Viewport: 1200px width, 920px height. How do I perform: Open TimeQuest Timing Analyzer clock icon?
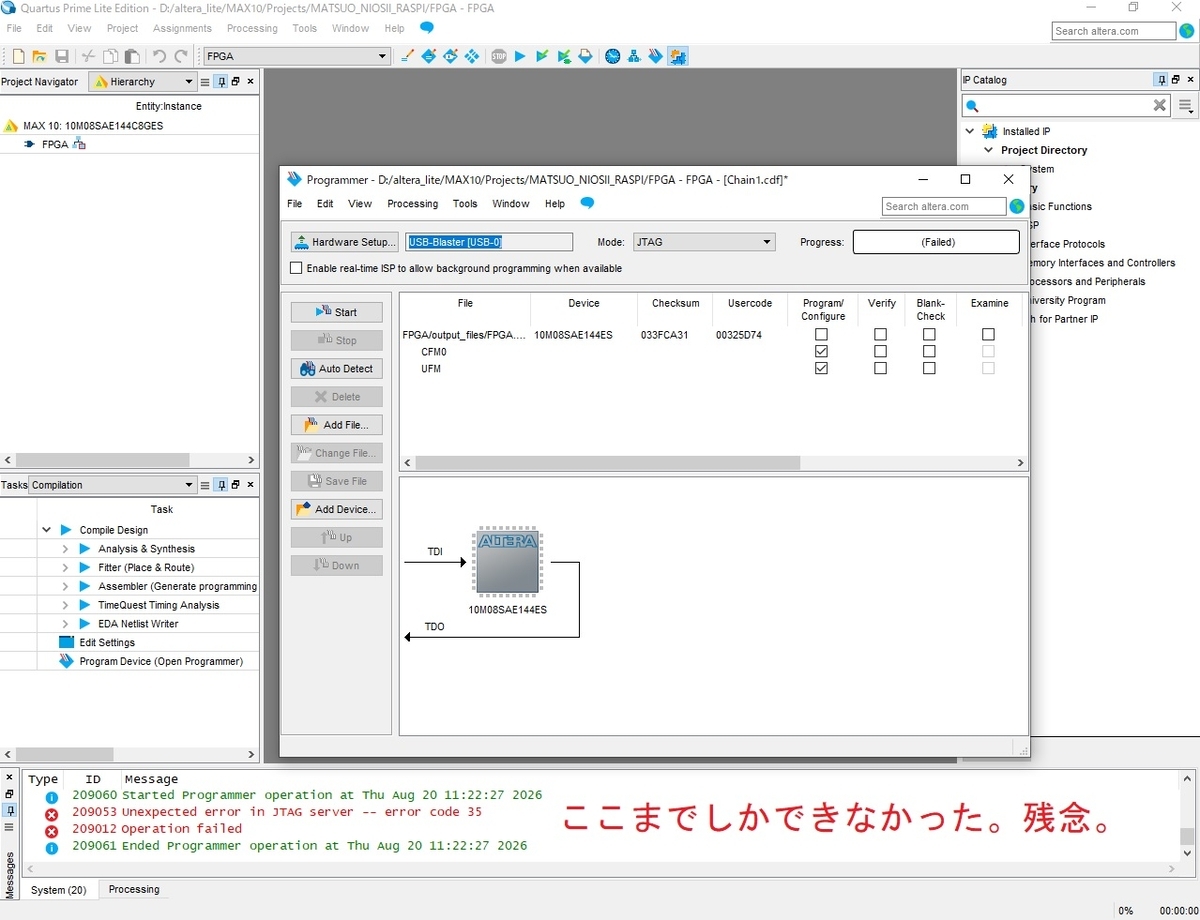[612, 56]
